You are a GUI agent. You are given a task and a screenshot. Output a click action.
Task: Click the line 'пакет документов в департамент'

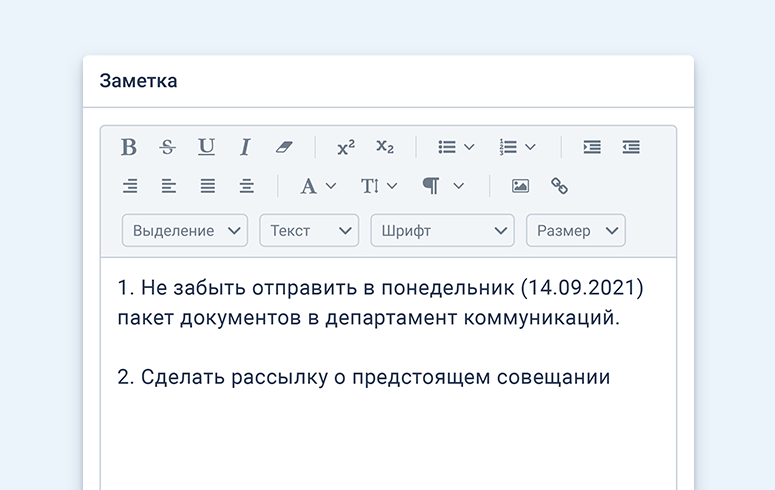369,318
